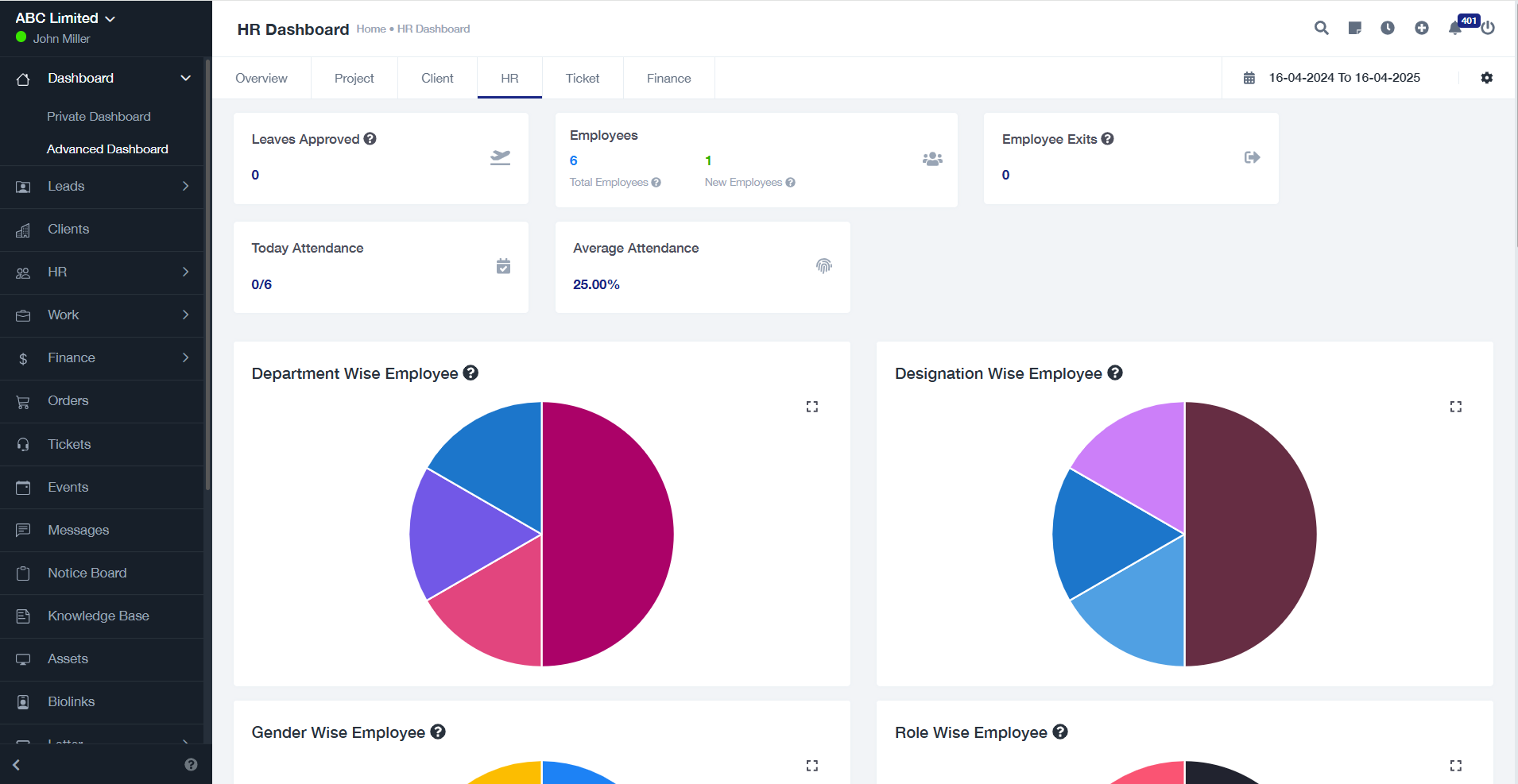1518x784 pixels.
Task: Click help icon beside Leaves Approved
Action: pos(370,139)
